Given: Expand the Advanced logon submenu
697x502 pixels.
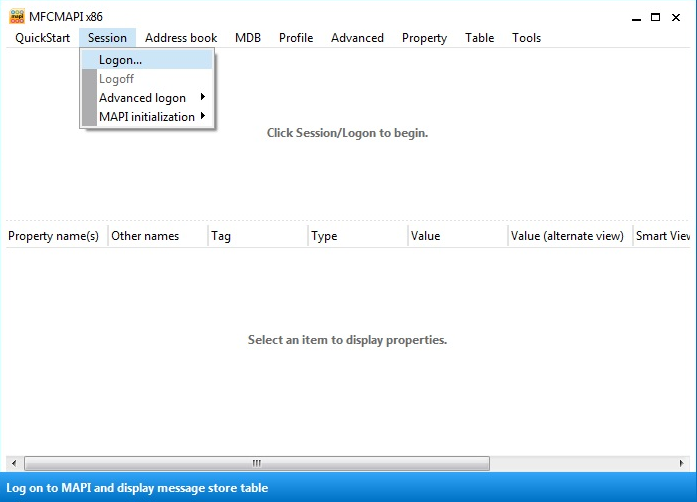Looking at the screenshot, I should pos(147,97).
